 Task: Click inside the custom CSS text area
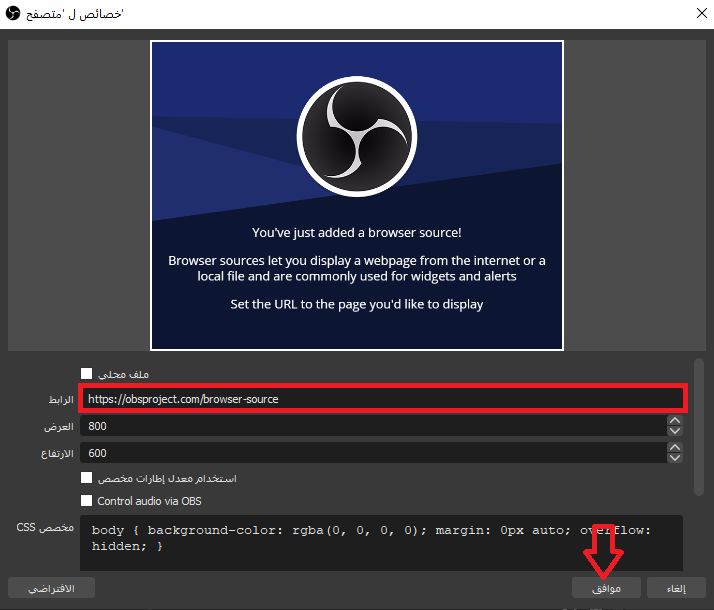point(382,543)
